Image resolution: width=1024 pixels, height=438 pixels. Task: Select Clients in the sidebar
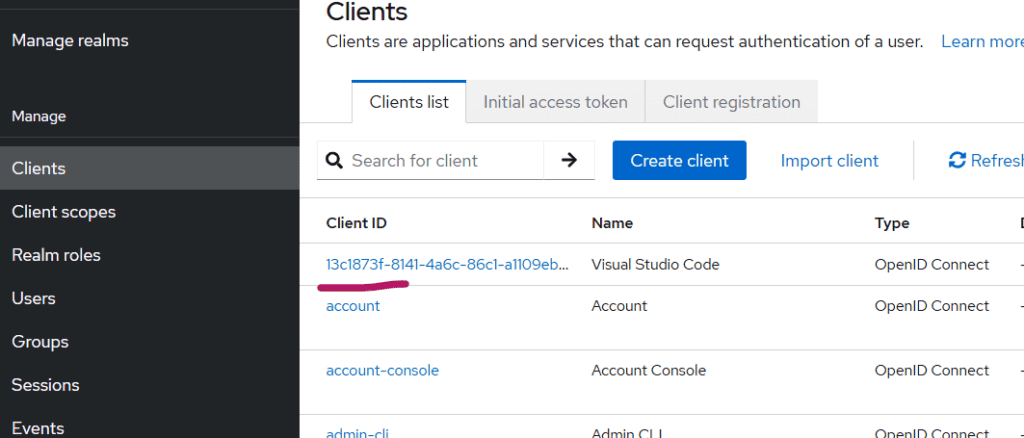150,168
